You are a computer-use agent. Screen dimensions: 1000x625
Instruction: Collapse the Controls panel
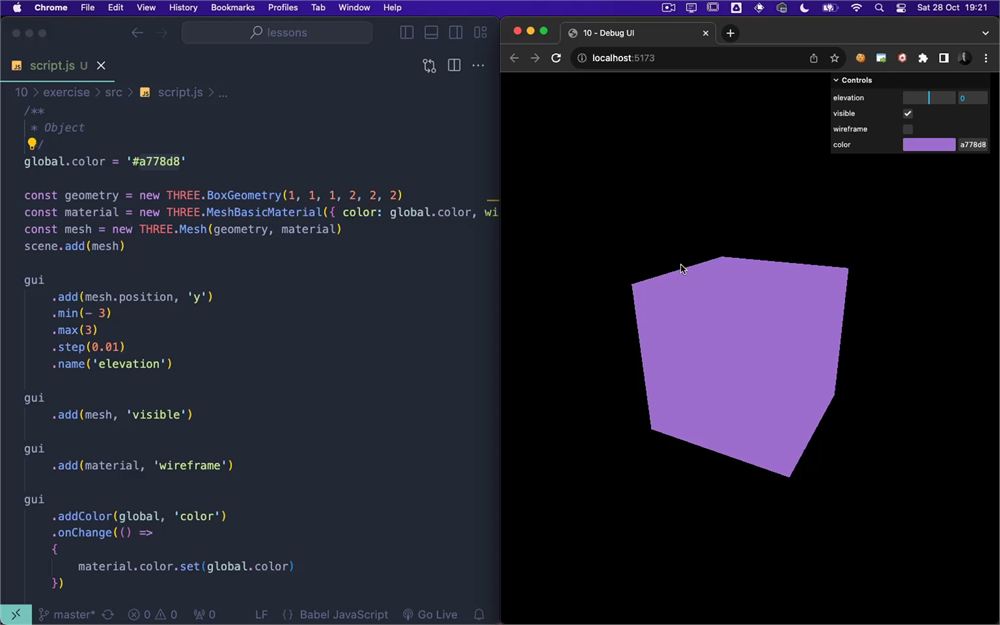point(911,80)
